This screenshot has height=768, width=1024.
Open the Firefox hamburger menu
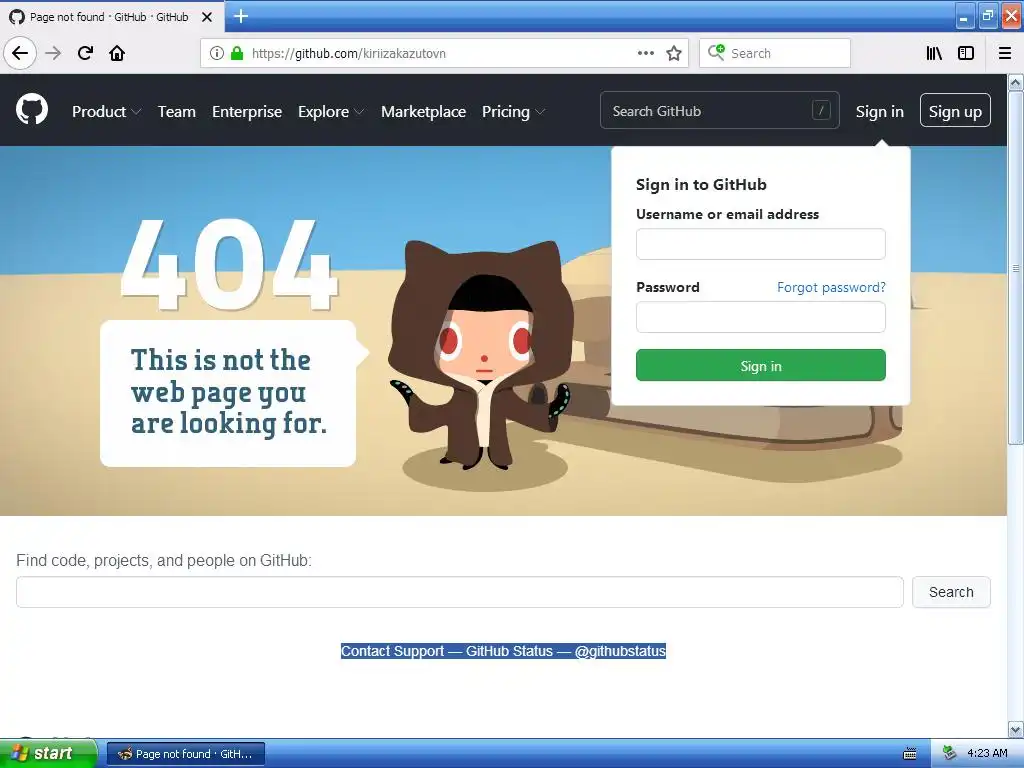point(1004,53)
